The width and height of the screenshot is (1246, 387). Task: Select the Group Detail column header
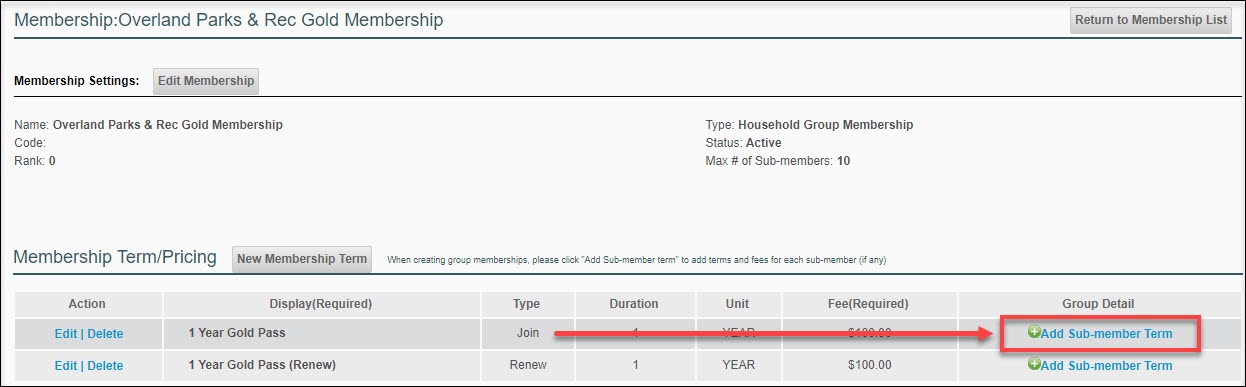(x=1099, y=304)
